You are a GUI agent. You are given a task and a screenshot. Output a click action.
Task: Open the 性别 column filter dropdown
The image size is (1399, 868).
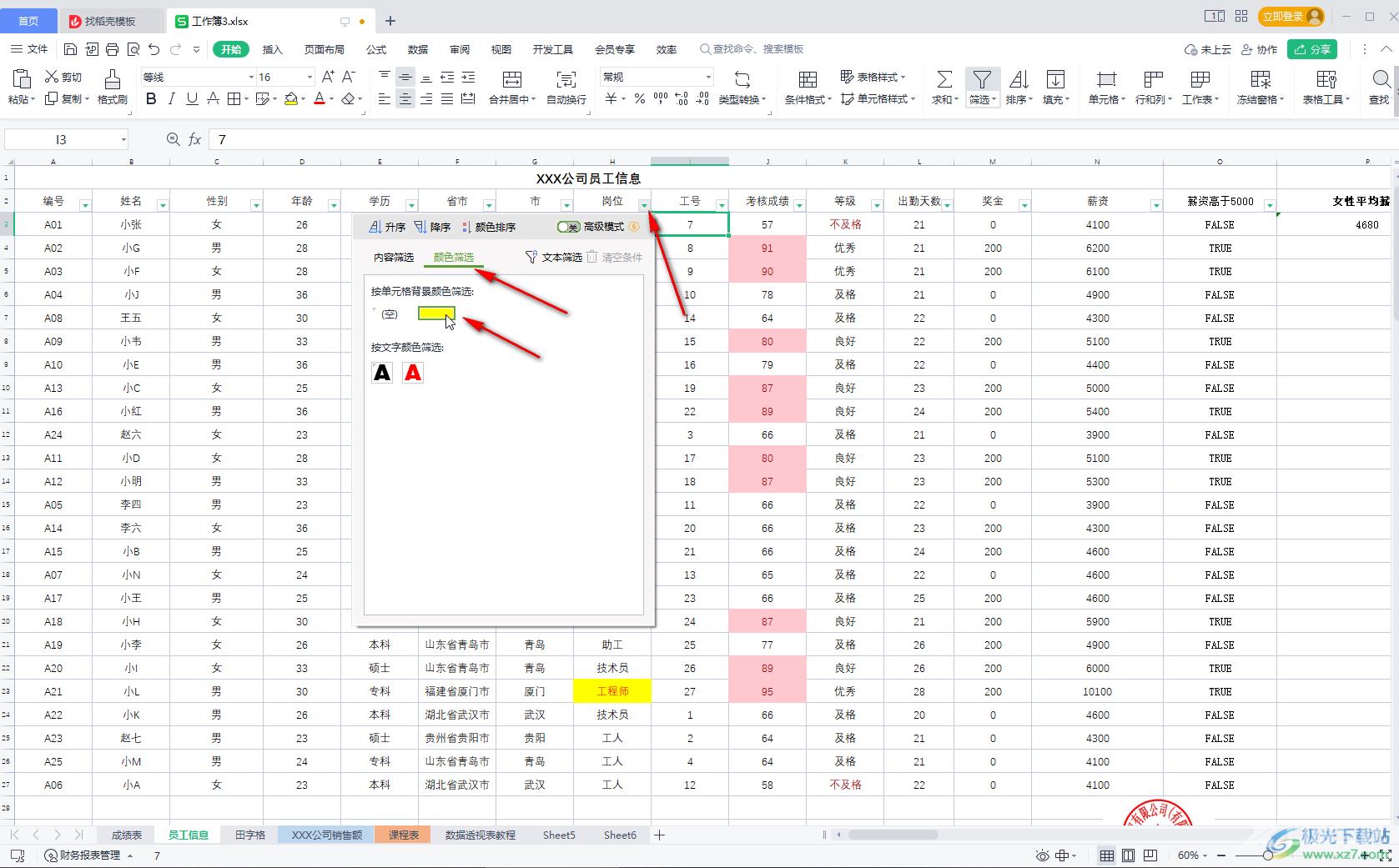(x=256, y=205)
